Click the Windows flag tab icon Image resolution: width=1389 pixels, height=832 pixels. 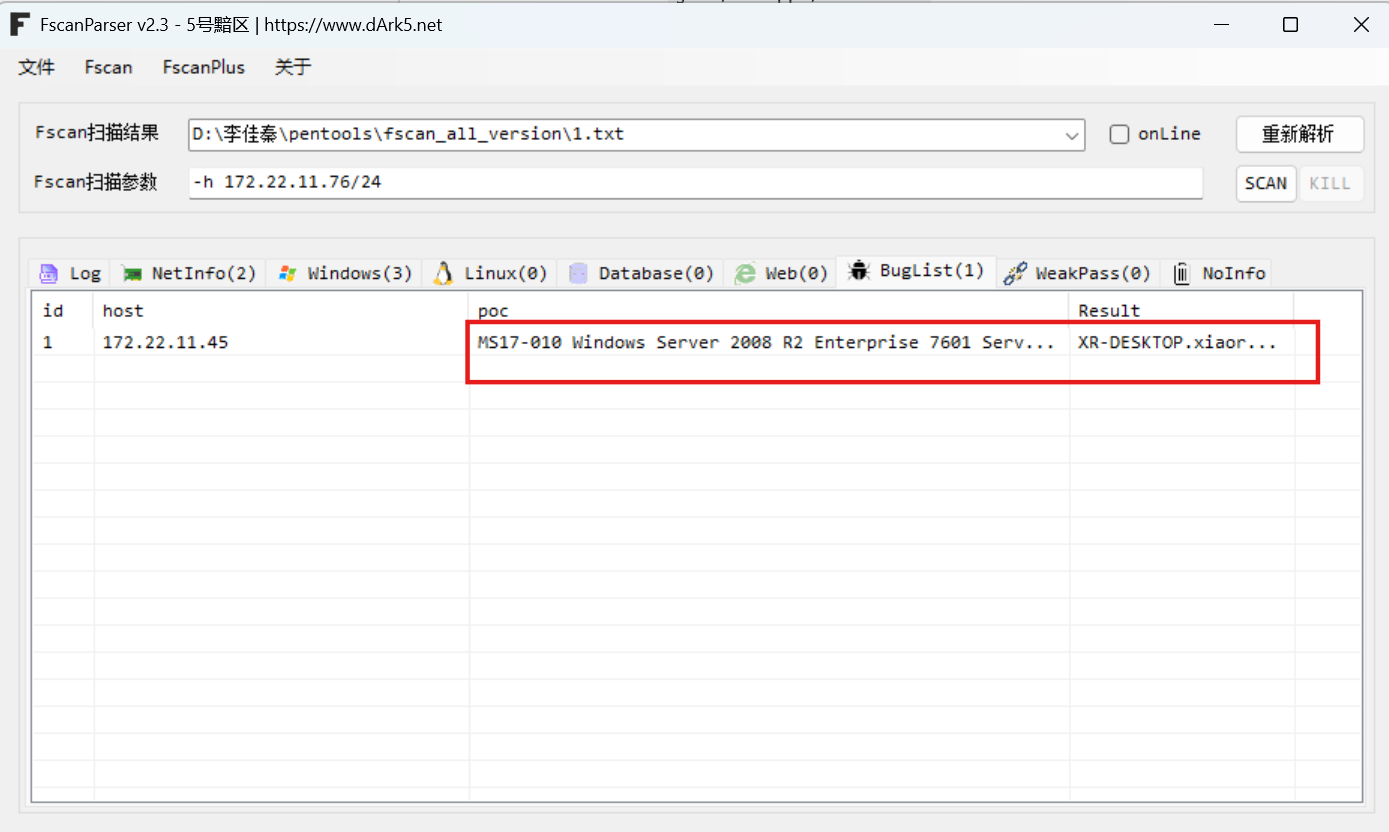[288, 273]
